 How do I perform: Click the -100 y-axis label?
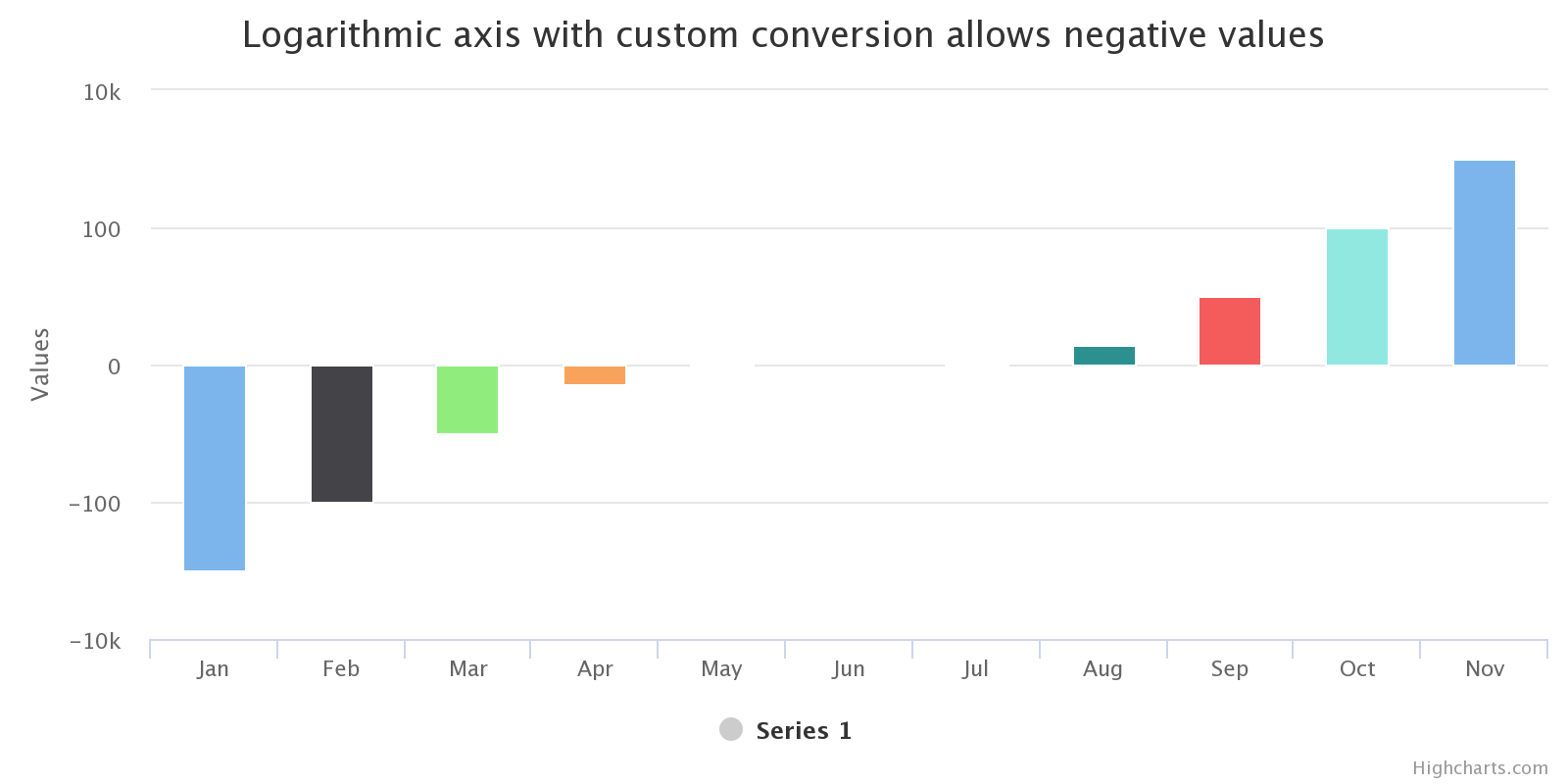[95, 504]
